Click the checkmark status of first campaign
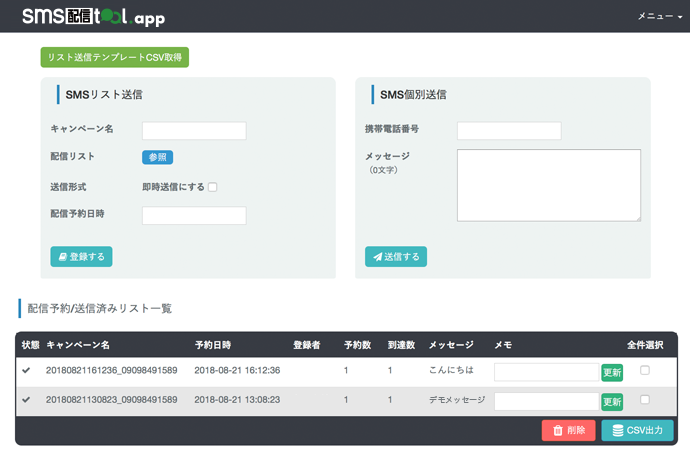The width and height of the screenshot is (690, 451). click(26, 370)
